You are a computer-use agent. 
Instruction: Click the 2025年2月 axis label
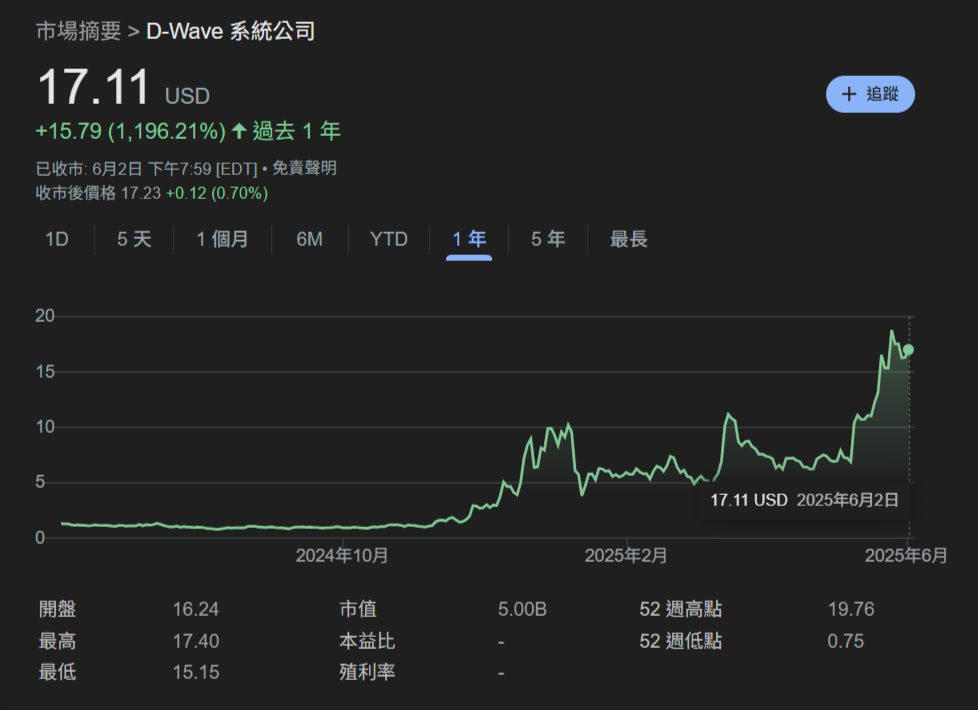626,555
